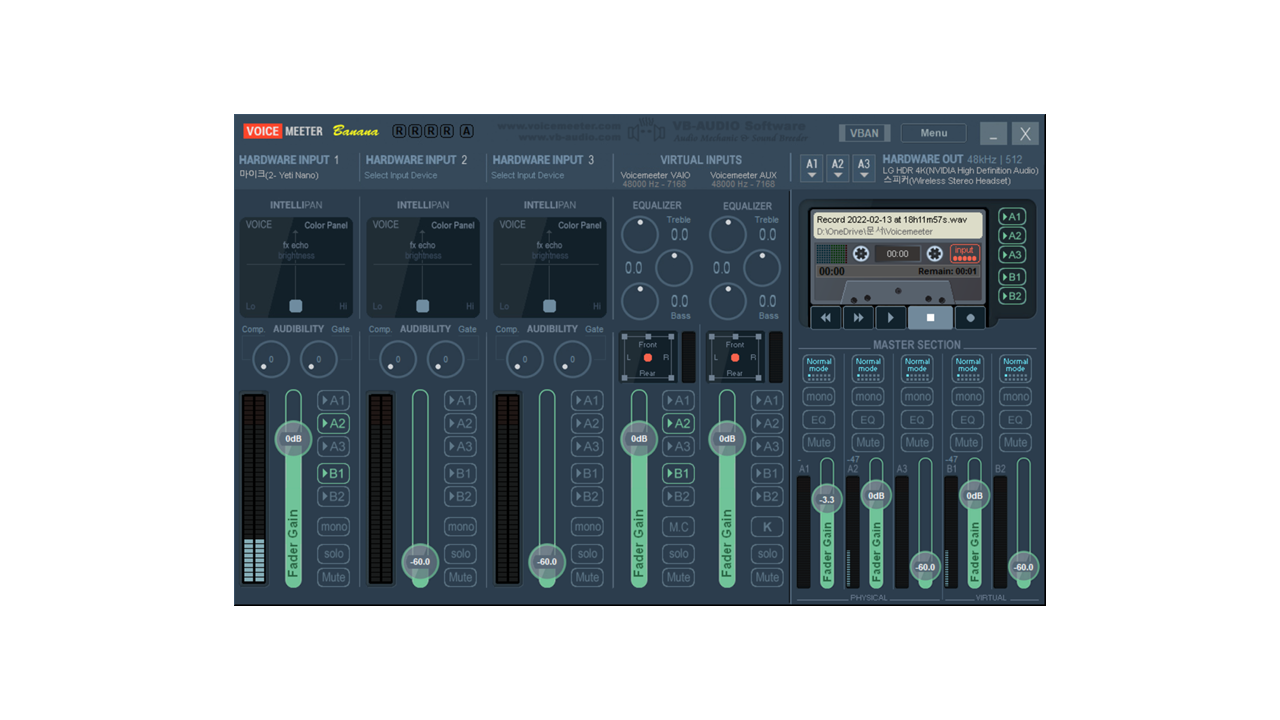Mute the Voicemeeter VAIO strip

[x=679, y=578]
